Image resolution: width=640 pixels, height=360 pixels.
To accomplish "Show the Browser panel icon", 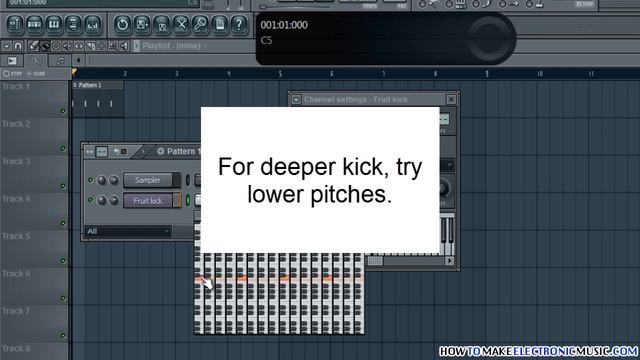I will [73, 24].
